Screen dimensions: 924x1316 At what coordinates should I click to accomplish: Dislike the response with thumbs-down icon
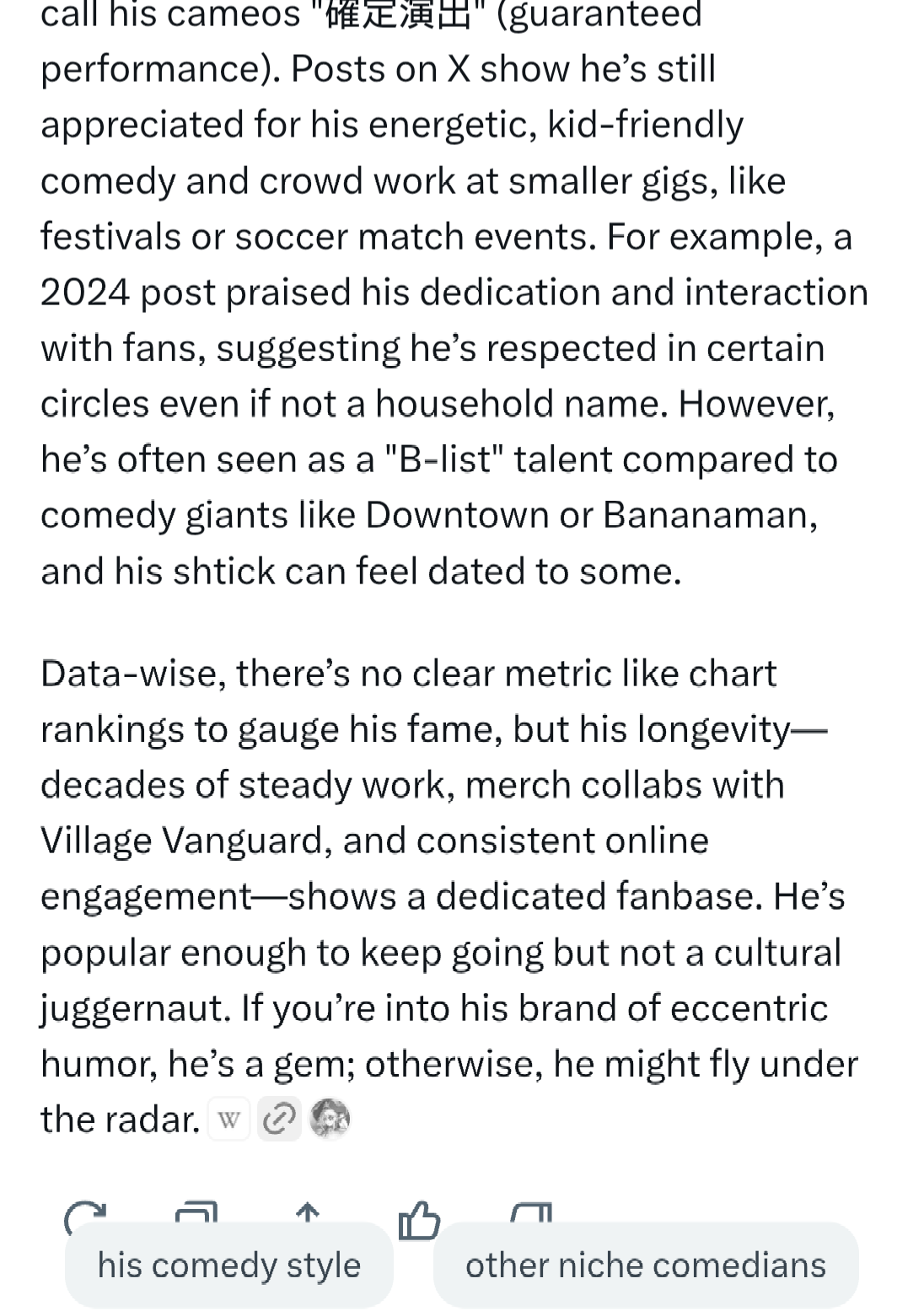(531, 1213)
